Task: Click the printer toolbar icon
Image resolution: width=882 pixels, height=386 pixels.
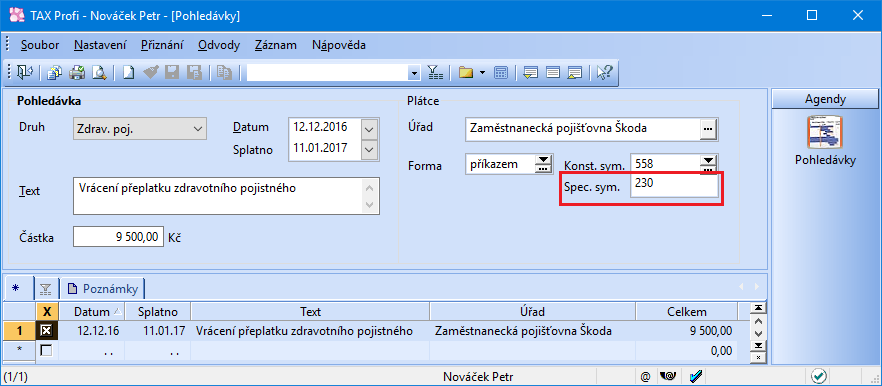Action: point(77,73)
